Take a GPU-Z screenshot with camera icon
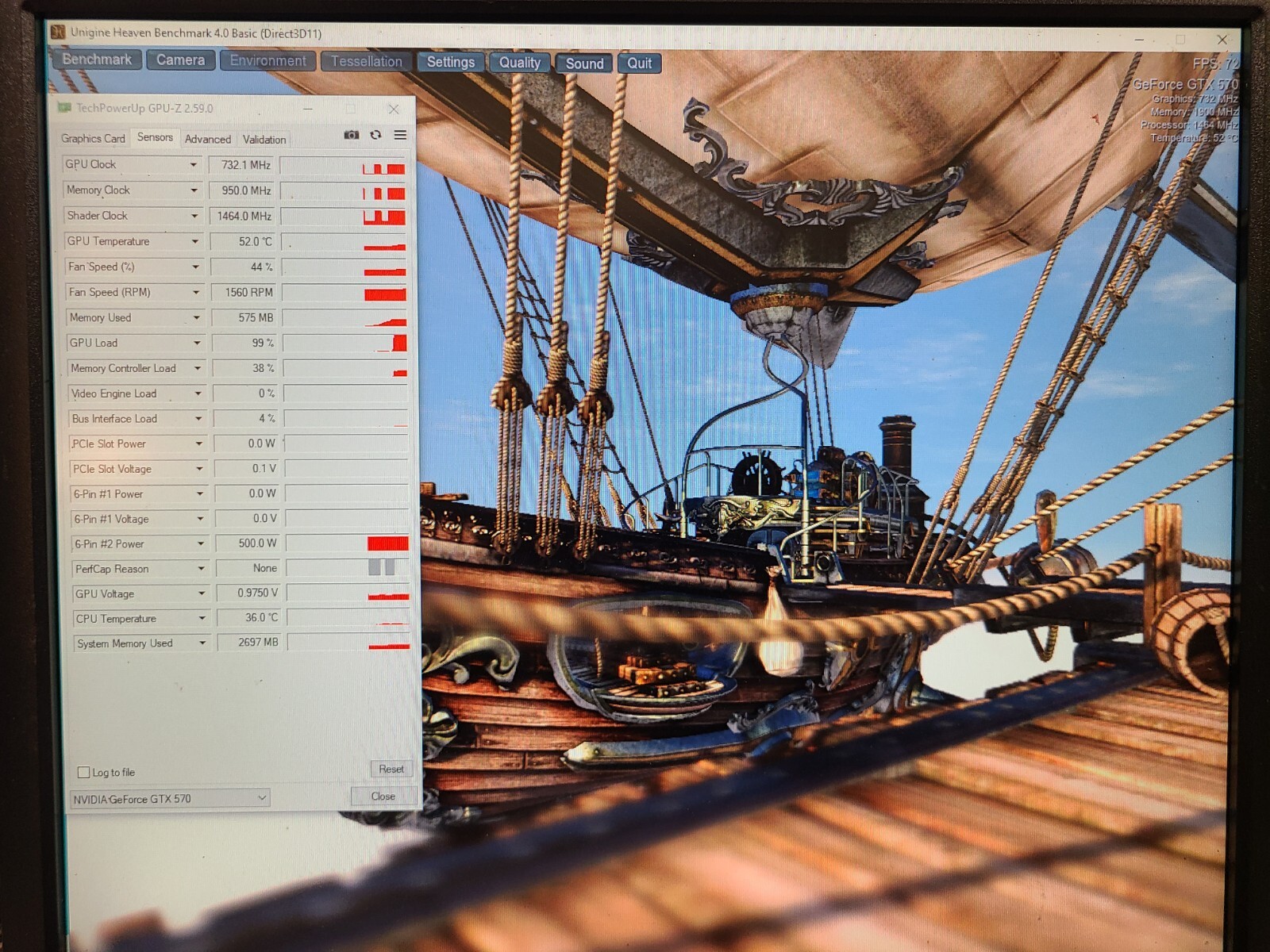Viewport: 1270px width, 952px height. [351, 136]
